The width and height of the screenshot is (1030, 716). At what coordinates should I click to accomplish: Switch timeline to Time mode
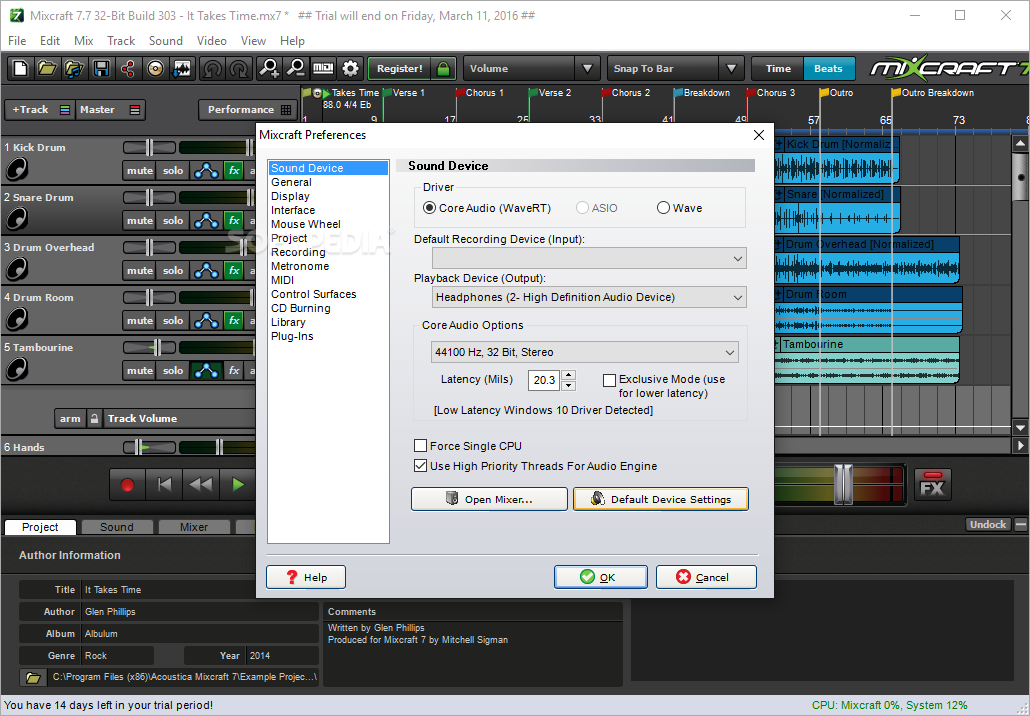pyautogui.click(x=778, y=68)
